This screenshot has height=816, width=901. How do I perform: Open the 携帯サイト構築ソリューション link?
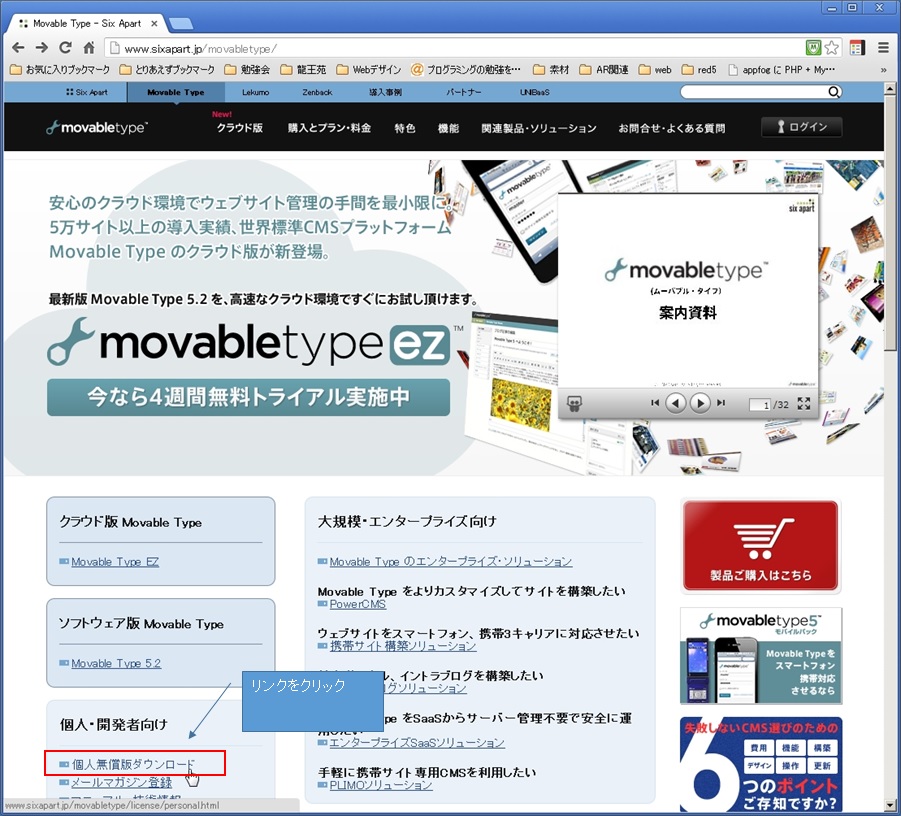[403, 646]
